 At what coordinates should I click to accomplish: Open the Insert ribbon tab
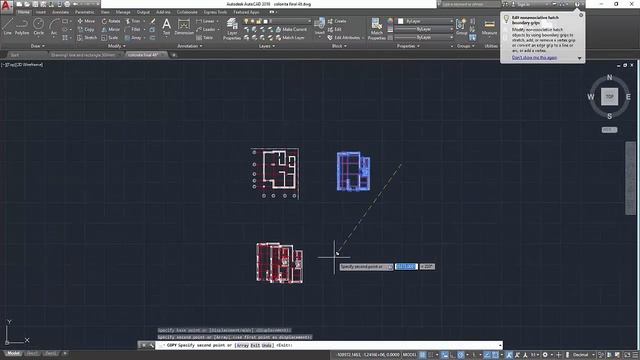(41, 12)
